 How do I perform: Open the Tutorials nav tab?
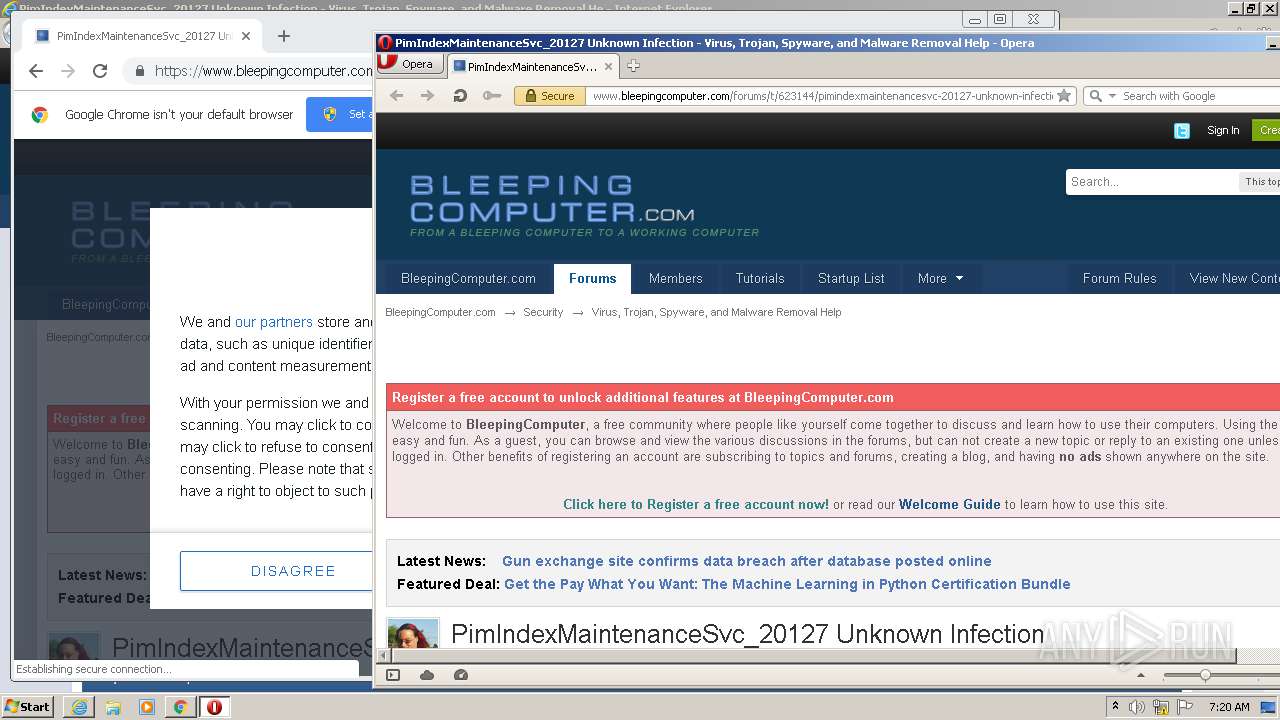click(x=760, y=278)
